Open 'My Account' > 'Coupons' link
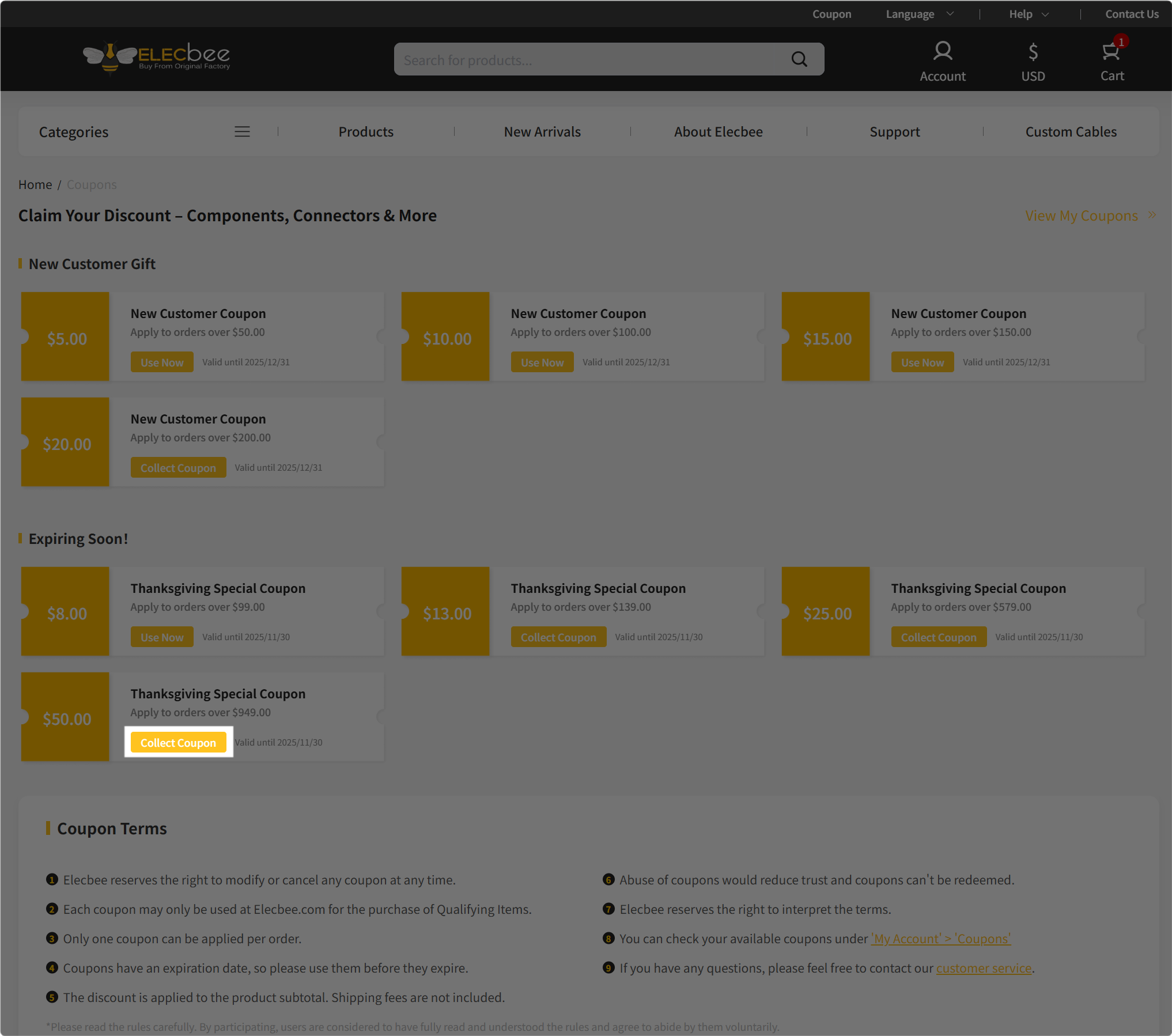The height and width of the screenshot is (1036, 1172). pyautogui.click(x=940, y=939)
